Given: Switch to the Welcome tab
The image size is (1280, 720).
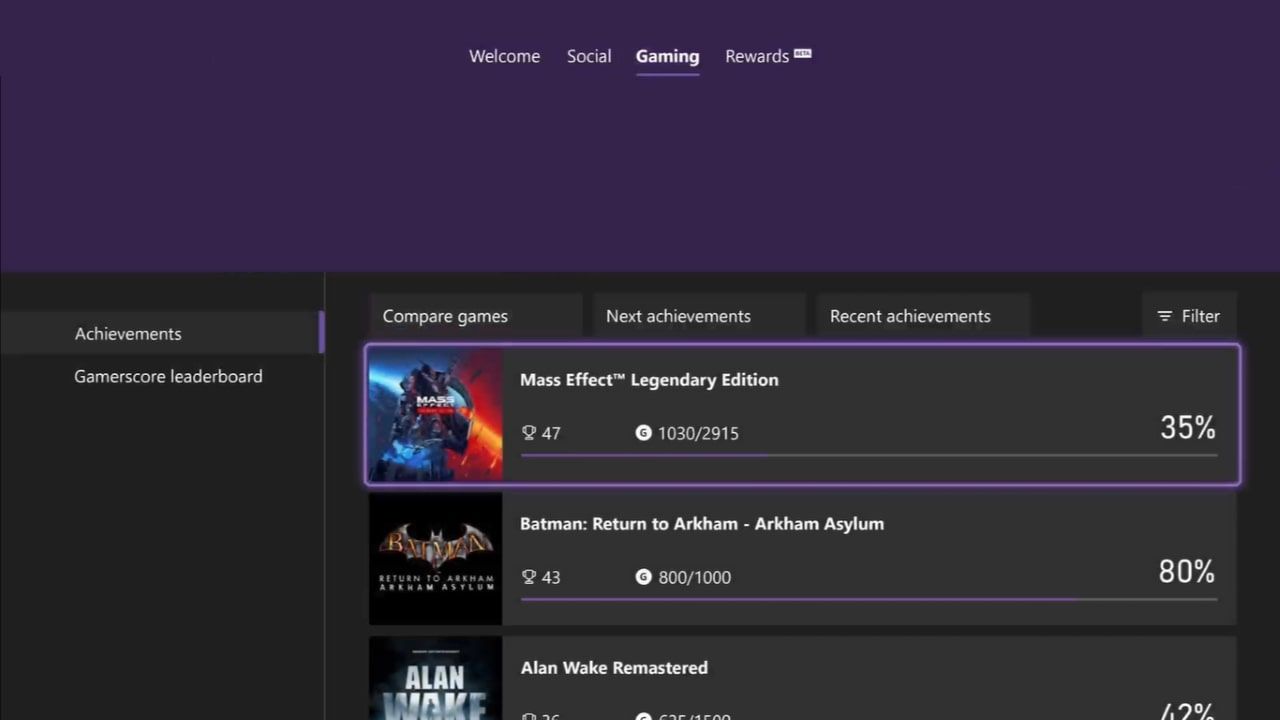Looking at the screenshot, I should 504,57.
